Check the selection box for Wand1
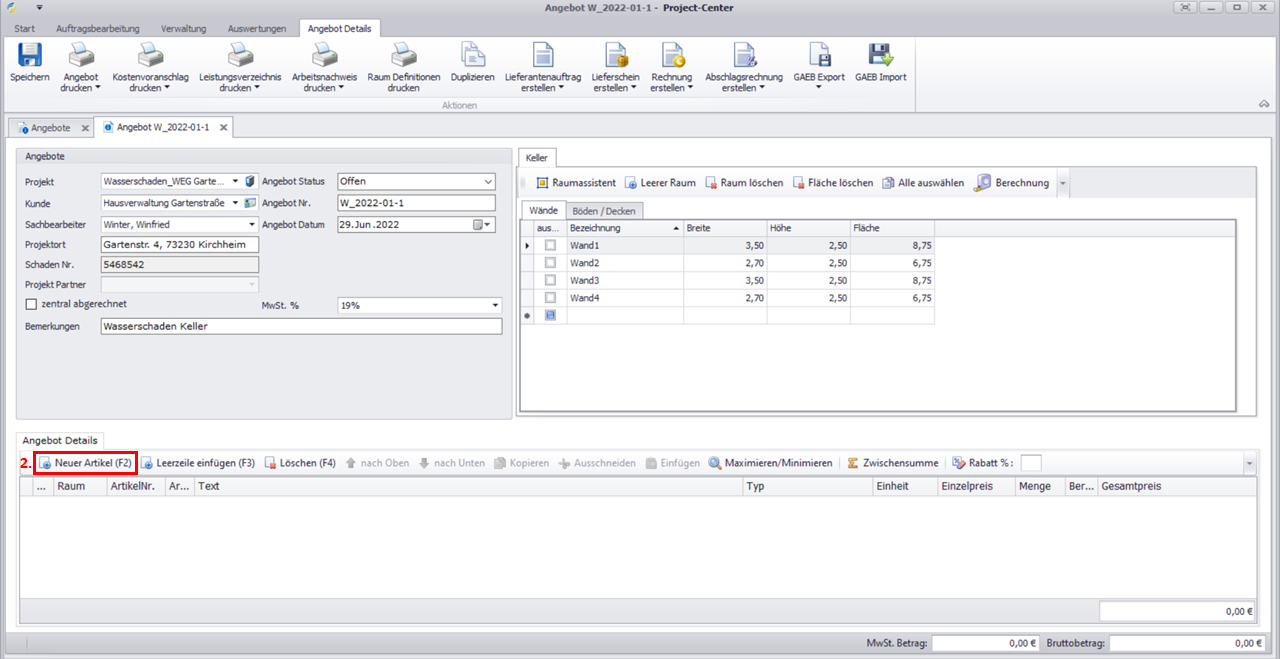The height and width of the screenshot is (659, 1280). coord(550,245)
